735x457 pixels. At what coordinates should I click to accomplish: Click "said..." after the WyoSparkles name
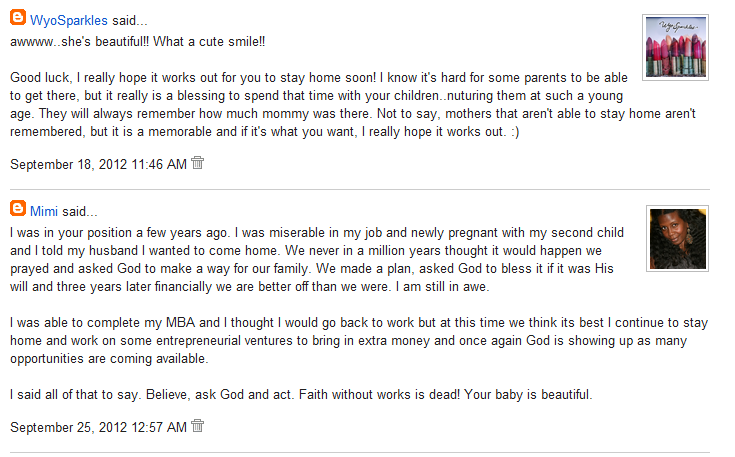click(x=132, y=21)
